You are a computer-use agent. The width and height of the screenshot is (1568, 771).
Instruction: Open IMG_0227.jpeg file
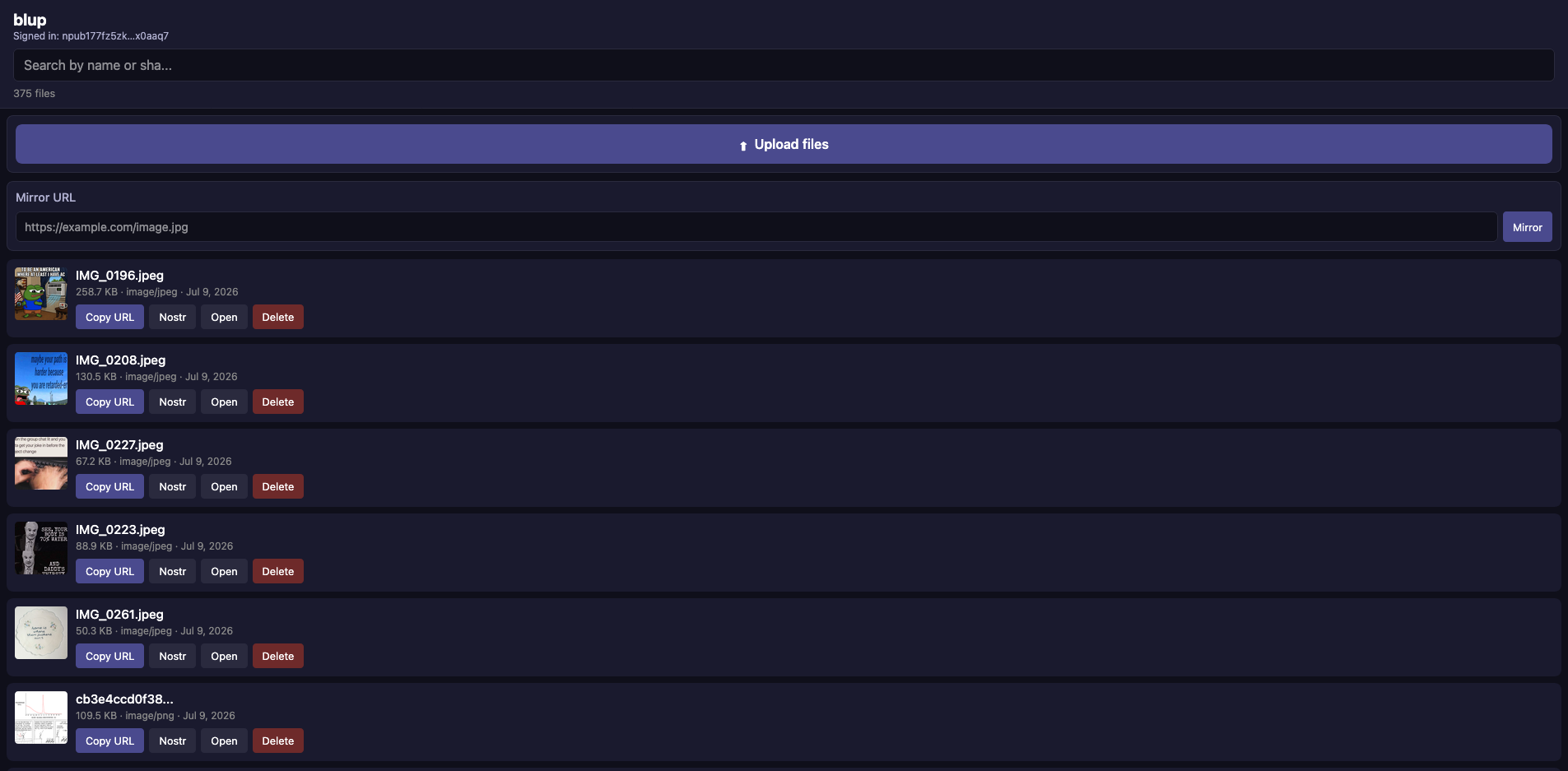click(x=224, y=486)
